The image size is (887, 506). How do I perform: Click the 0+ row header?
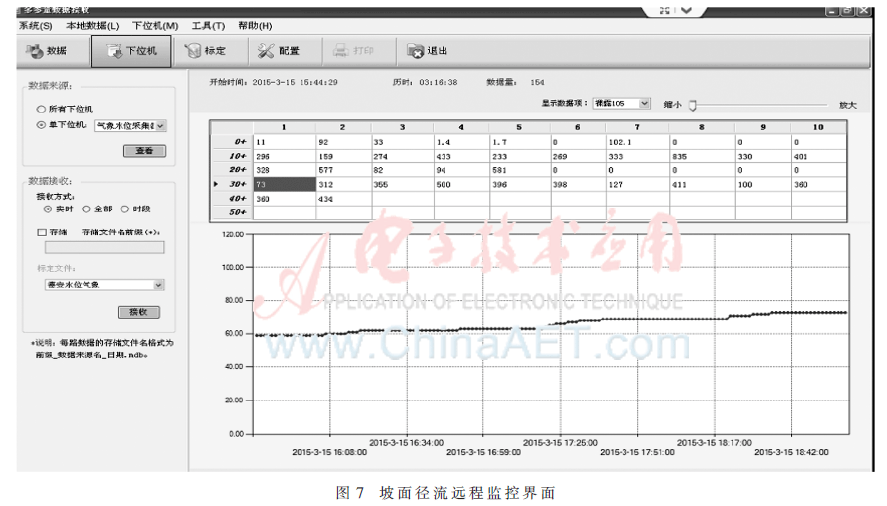coord(232,142)
